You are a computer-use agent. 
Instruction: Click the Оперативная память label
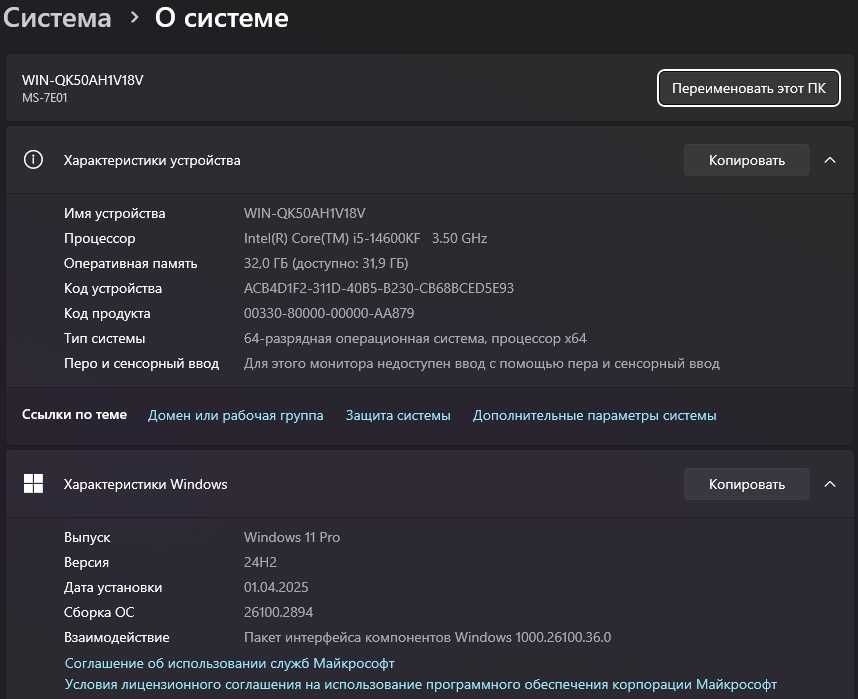pyautogui.click(x=130, y=264)
